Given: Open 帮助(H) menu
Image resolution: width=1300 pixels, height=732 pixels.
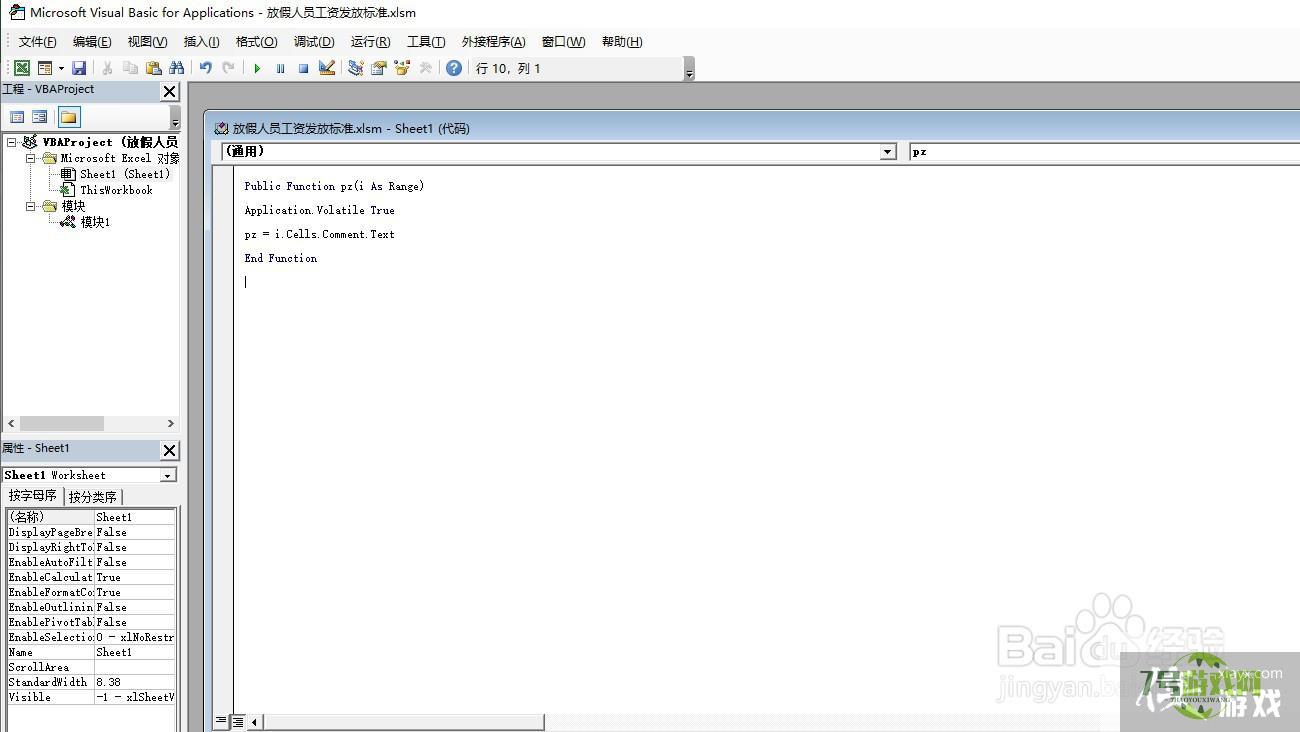Looking at the screenshot, I should [622, 41].
